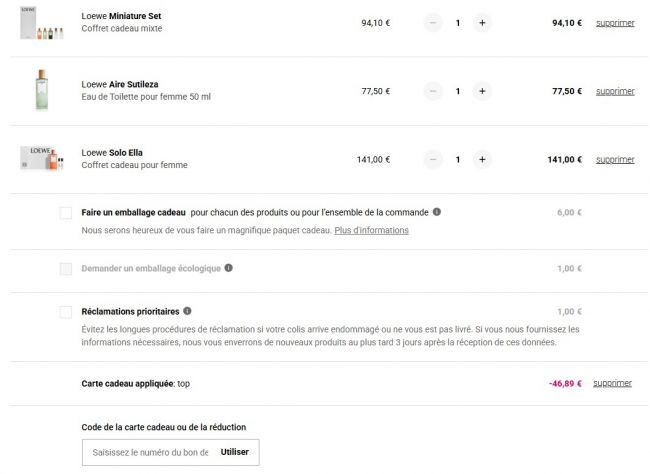Show info icon for emballage écologique
The image size is (650, 474).
coord(229,268)
